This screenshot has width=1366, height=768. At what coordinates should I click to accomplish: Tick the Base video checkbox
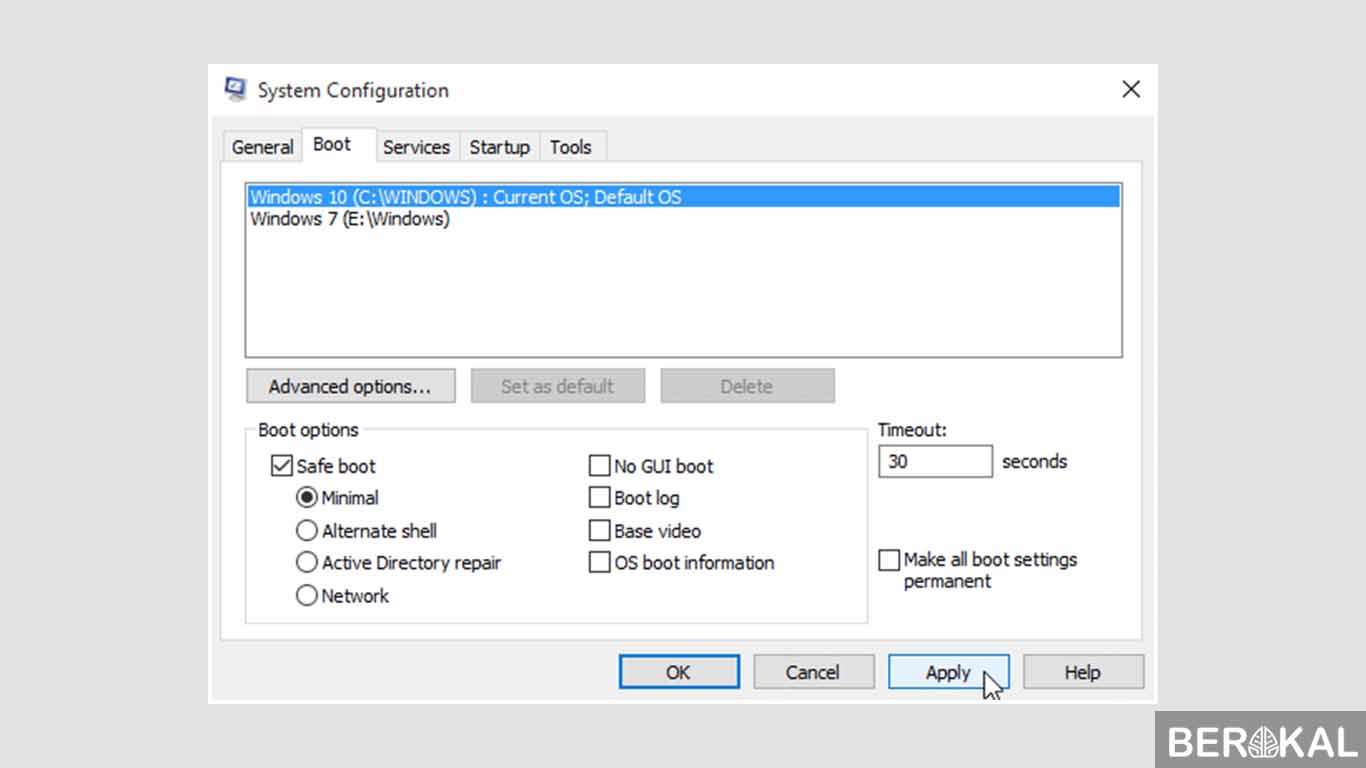click(599, 531)
